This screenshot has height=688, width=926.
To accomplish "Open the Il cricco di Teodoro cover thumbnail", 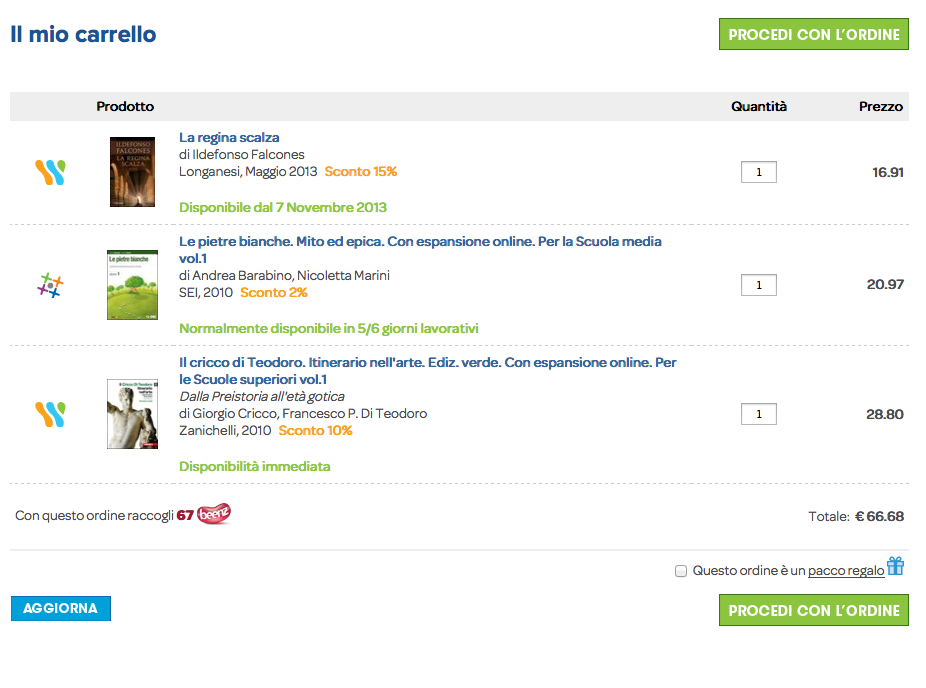I will tap(132, 414).
